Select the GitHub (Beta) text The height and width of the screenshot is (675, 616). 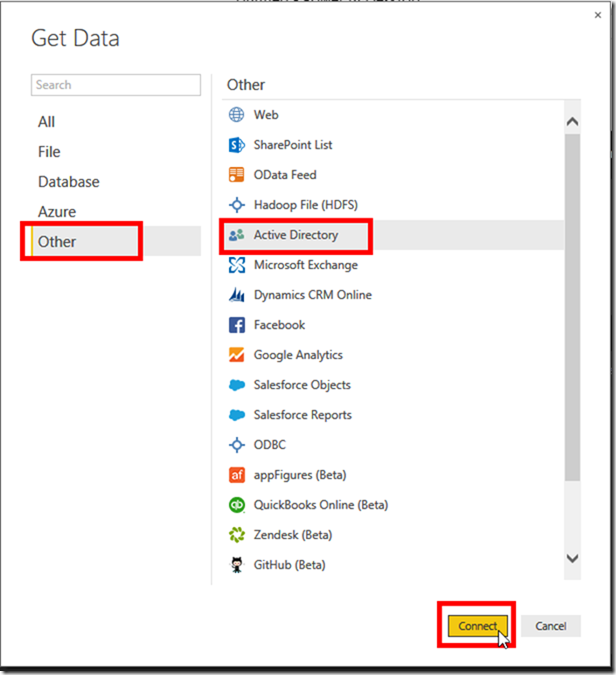(290, 565)
